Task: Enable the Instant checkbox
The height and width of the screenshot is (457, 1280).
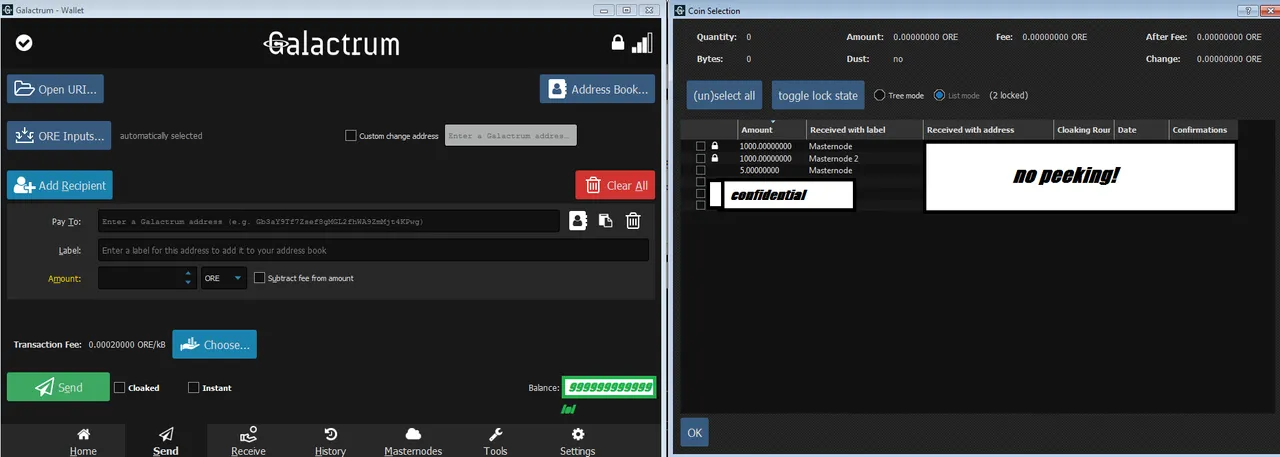Action: (x=194, y=387)
